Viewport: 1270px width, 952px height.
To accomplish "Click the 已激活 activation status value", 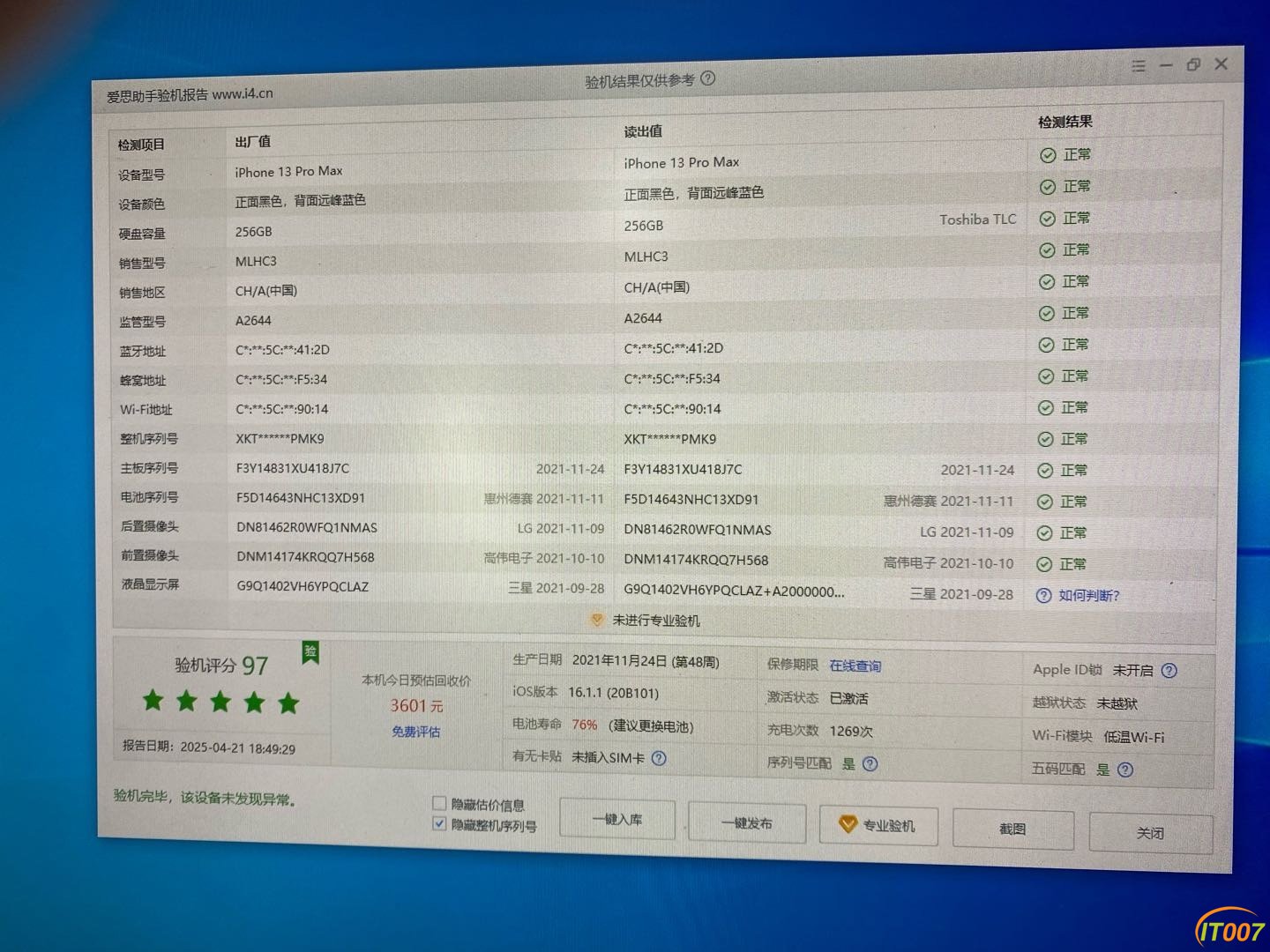I will click(x=848, y=698).
